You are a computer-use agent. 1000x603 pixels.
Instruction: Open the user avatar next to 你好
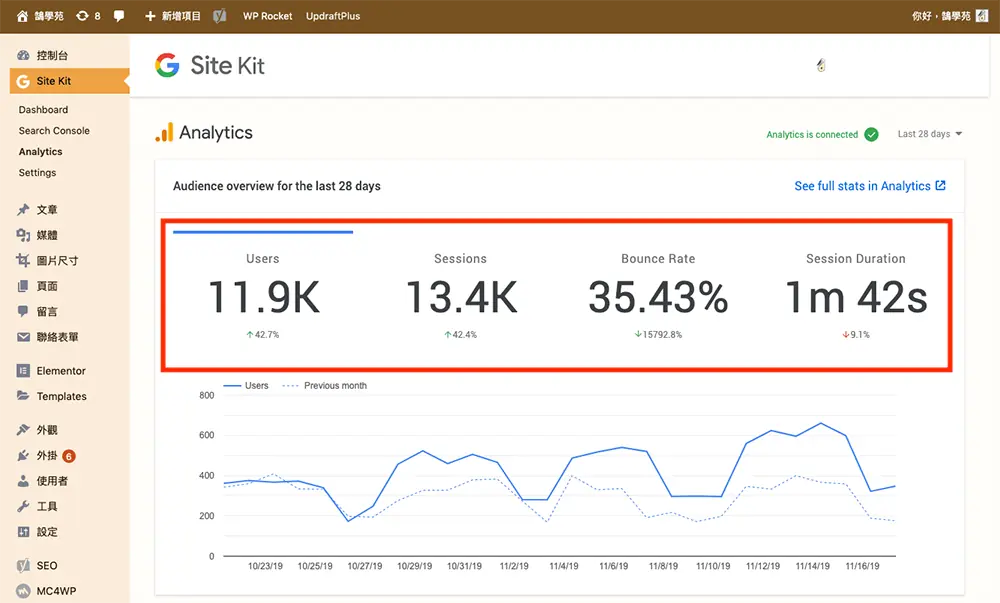pos(982,16)
